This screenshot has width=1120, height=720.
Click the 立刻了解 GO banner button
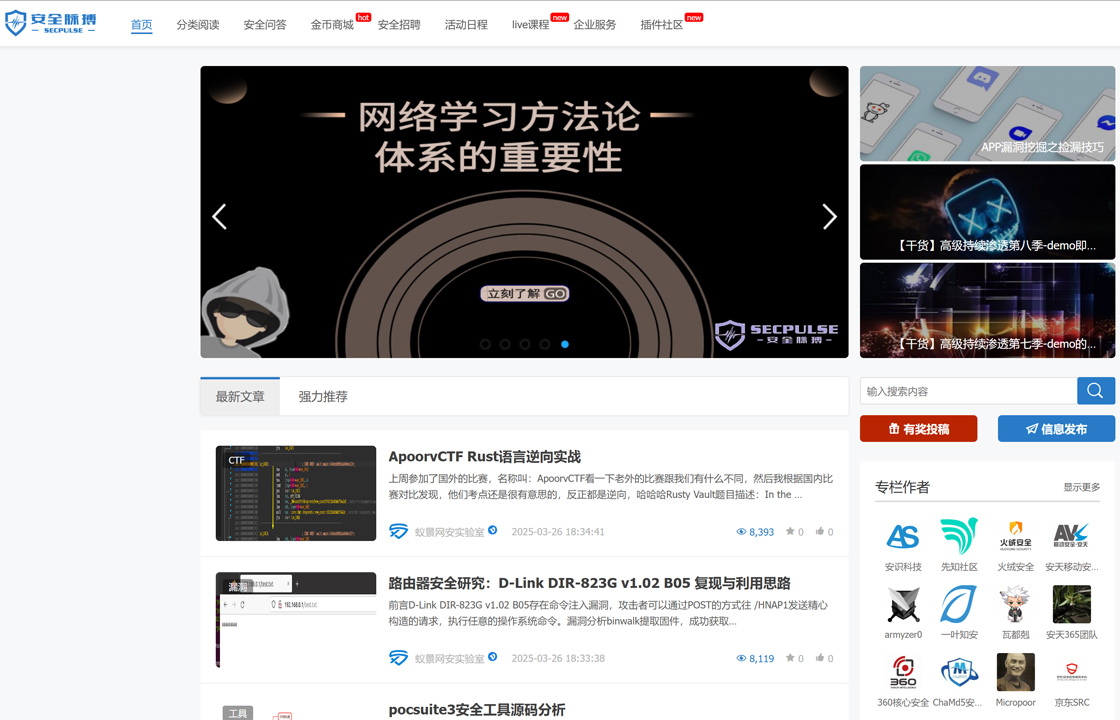point(525,294)
